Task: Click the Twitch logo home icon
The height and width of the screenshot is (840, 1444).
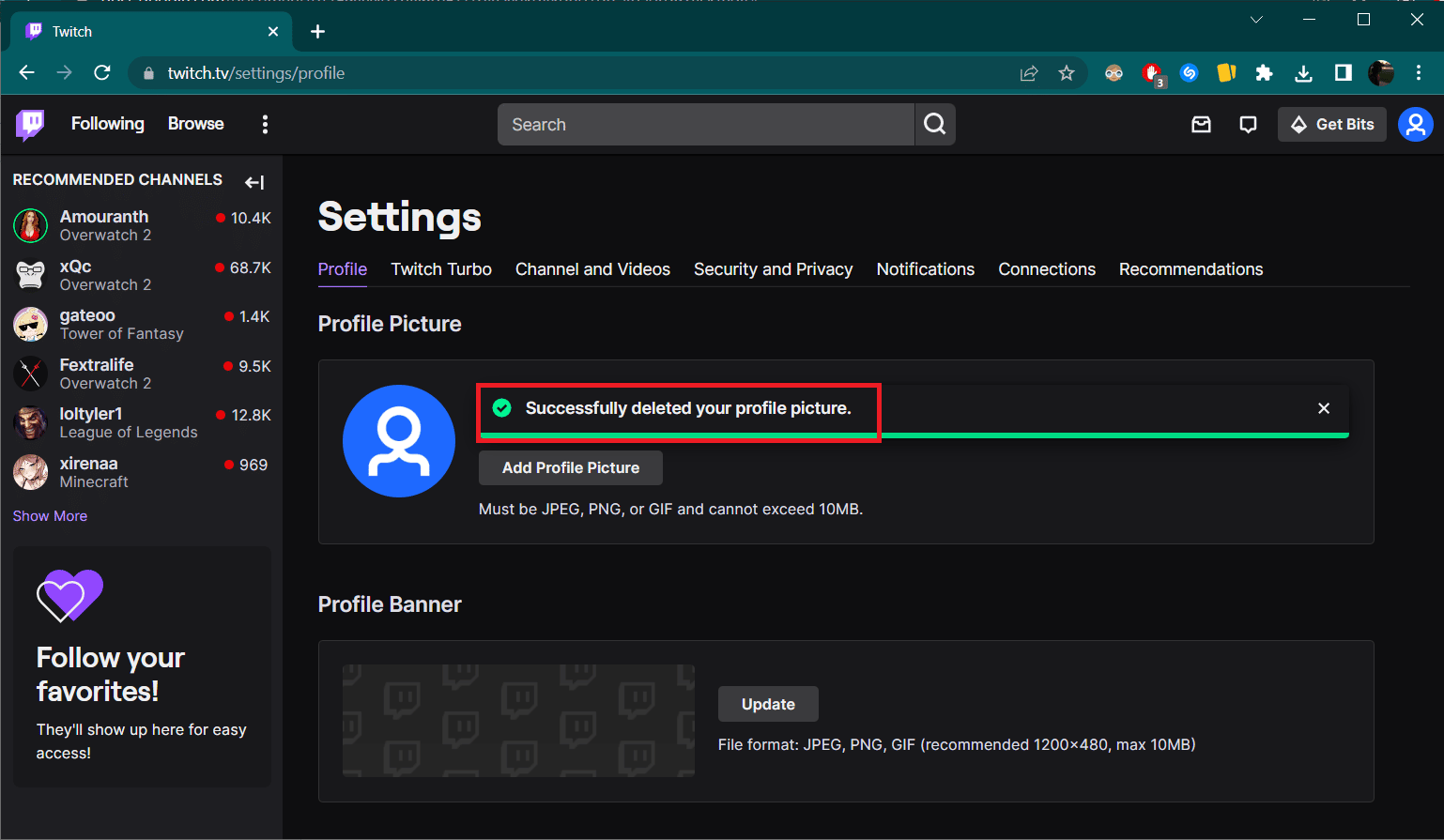Action: tap(30, 124)
